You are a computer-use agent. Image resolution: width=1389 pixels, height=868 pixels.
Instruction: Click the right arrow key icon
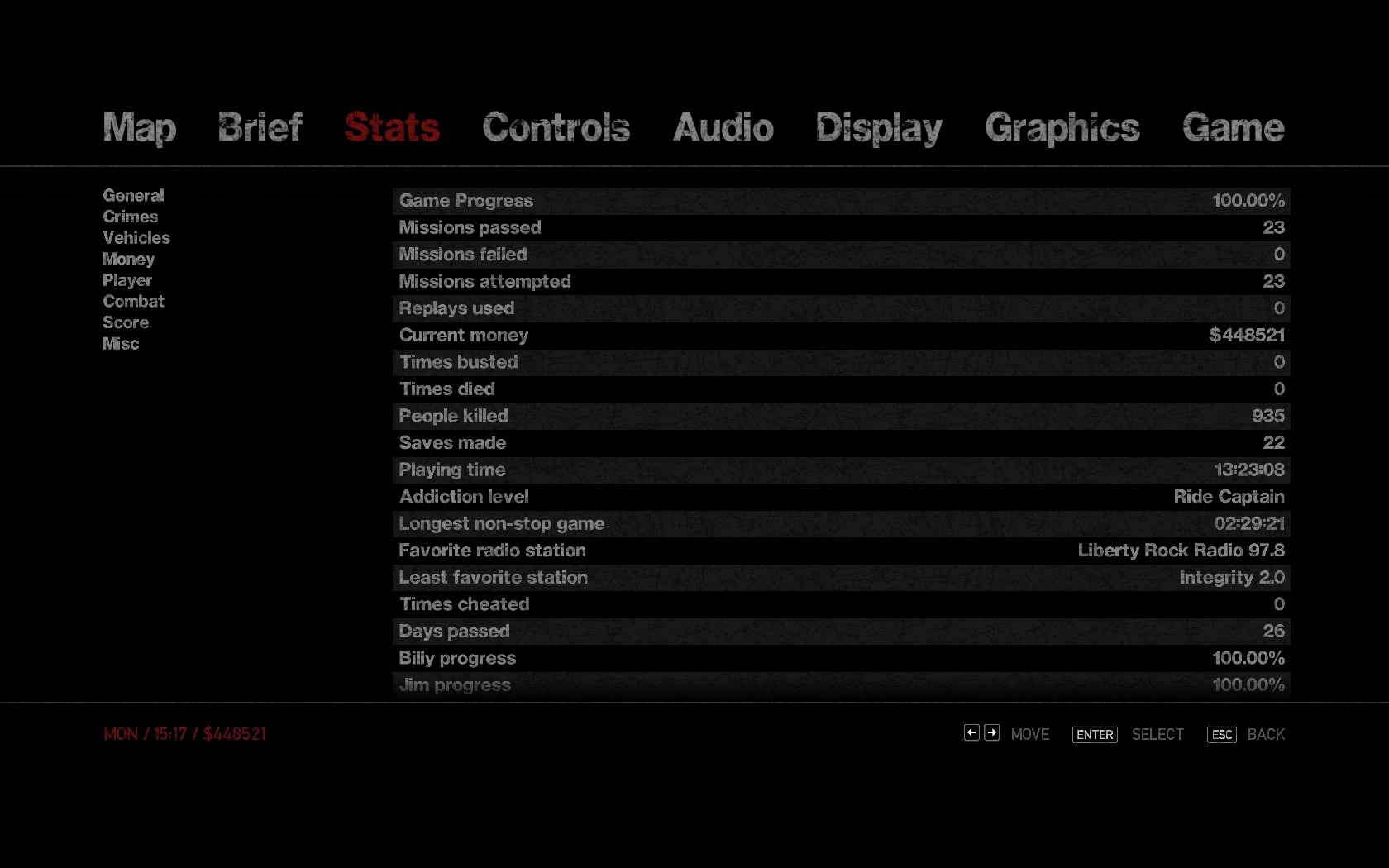992,732
